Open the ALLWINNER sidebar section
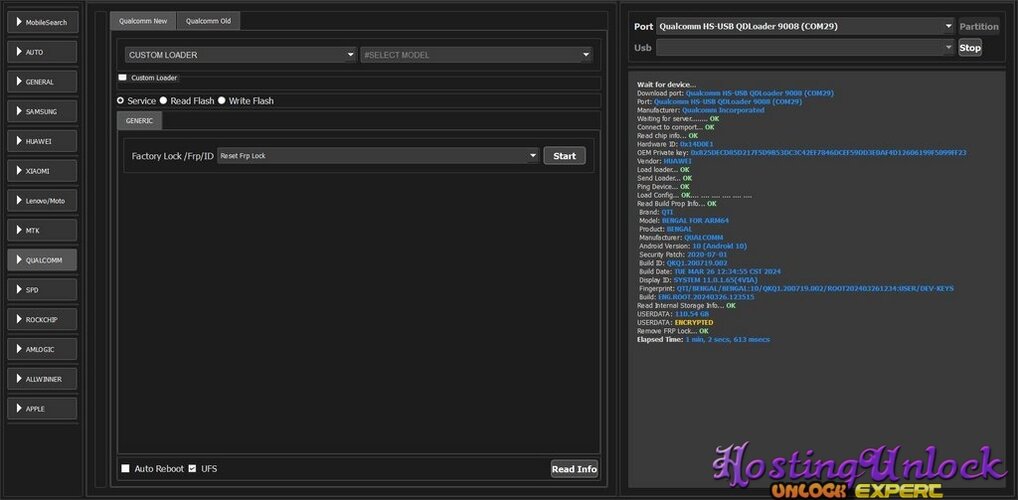The height and width of the screenshot is (500, 1018). pos(42,379)
